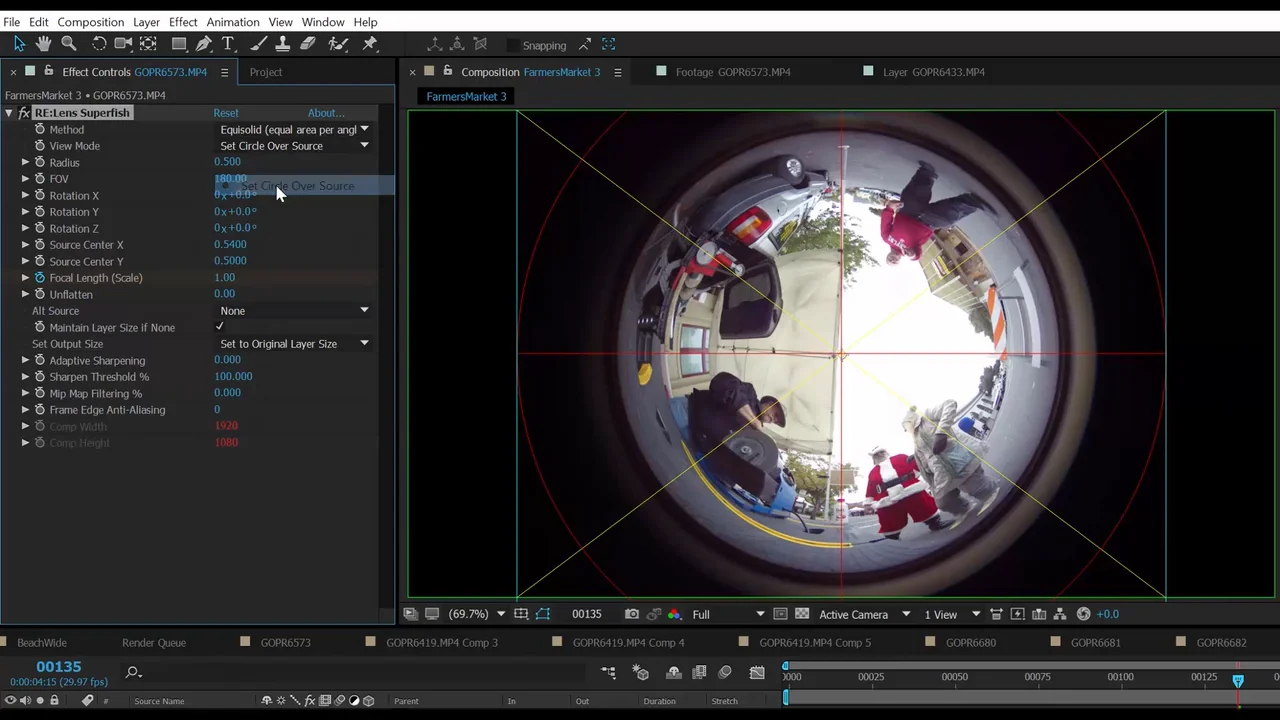This screenshot has width=1280, height=720.
Task: Click the Radius value 0.500
Action: point(227,162)
